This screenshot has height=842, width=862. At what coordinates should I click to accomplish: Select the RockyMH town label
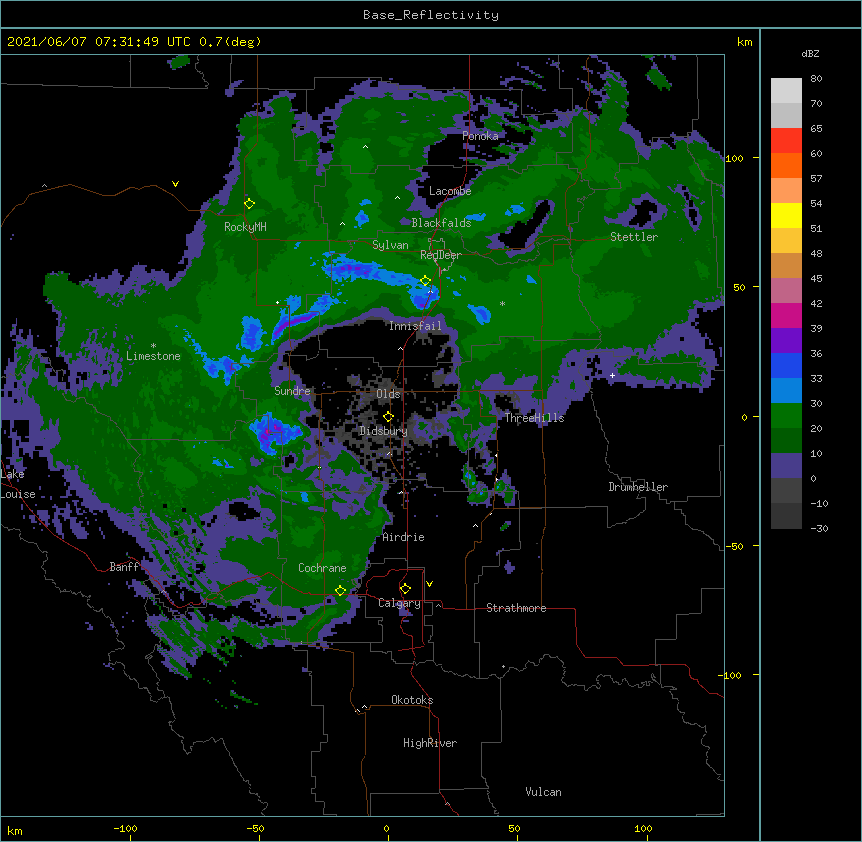click(245, 227)
